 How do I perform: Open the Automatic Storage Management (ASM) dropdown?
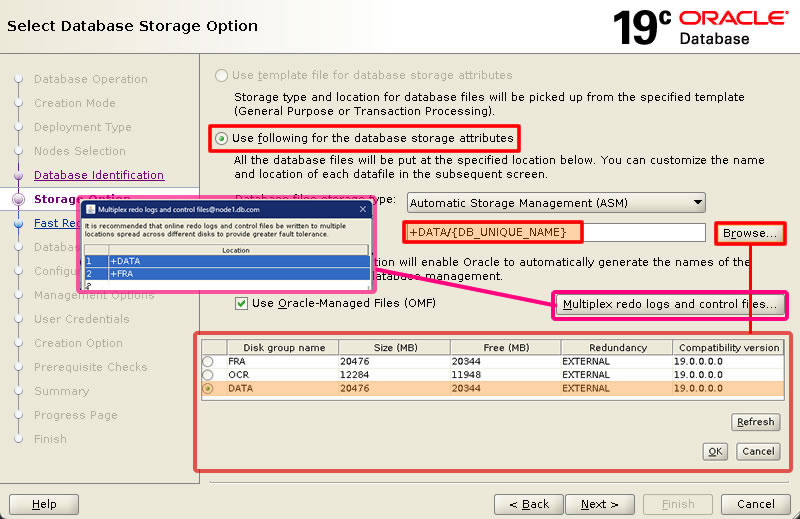tap(556, 203)
